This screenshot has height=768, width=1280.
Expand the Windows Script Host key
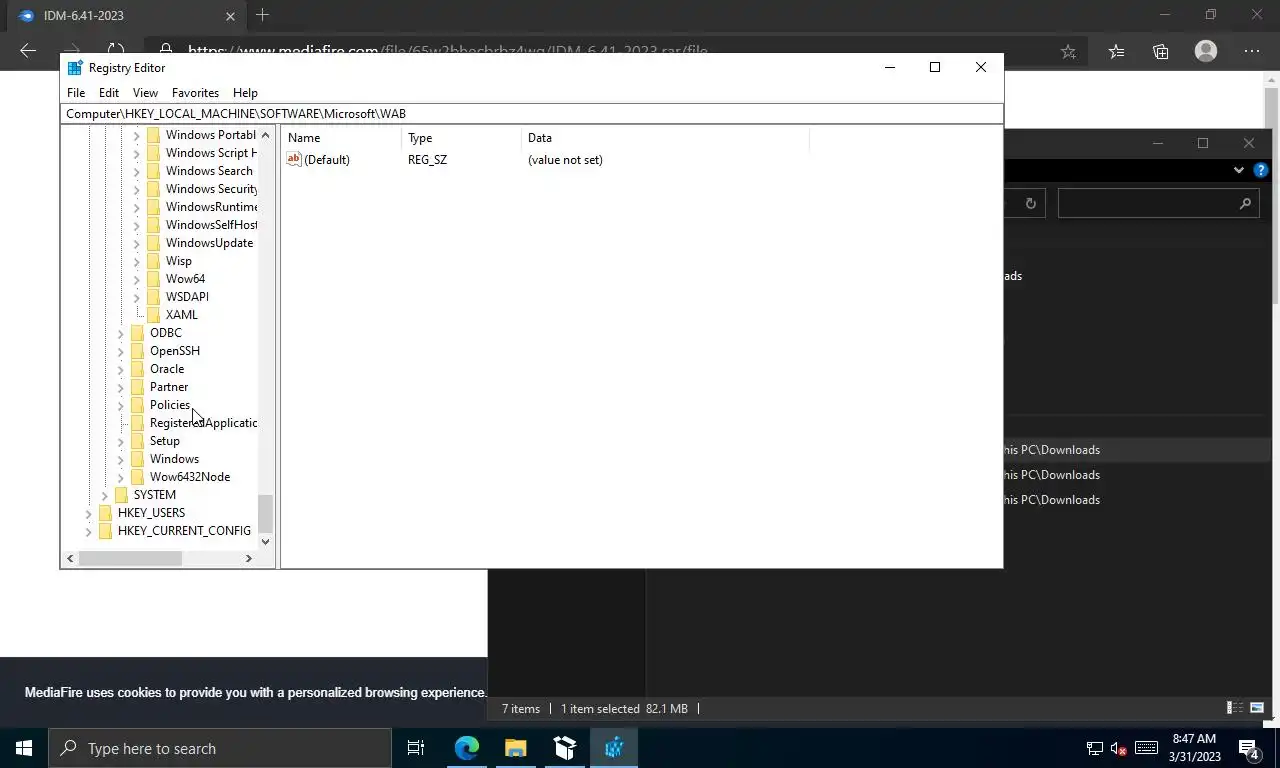click(x=137, y=153)
